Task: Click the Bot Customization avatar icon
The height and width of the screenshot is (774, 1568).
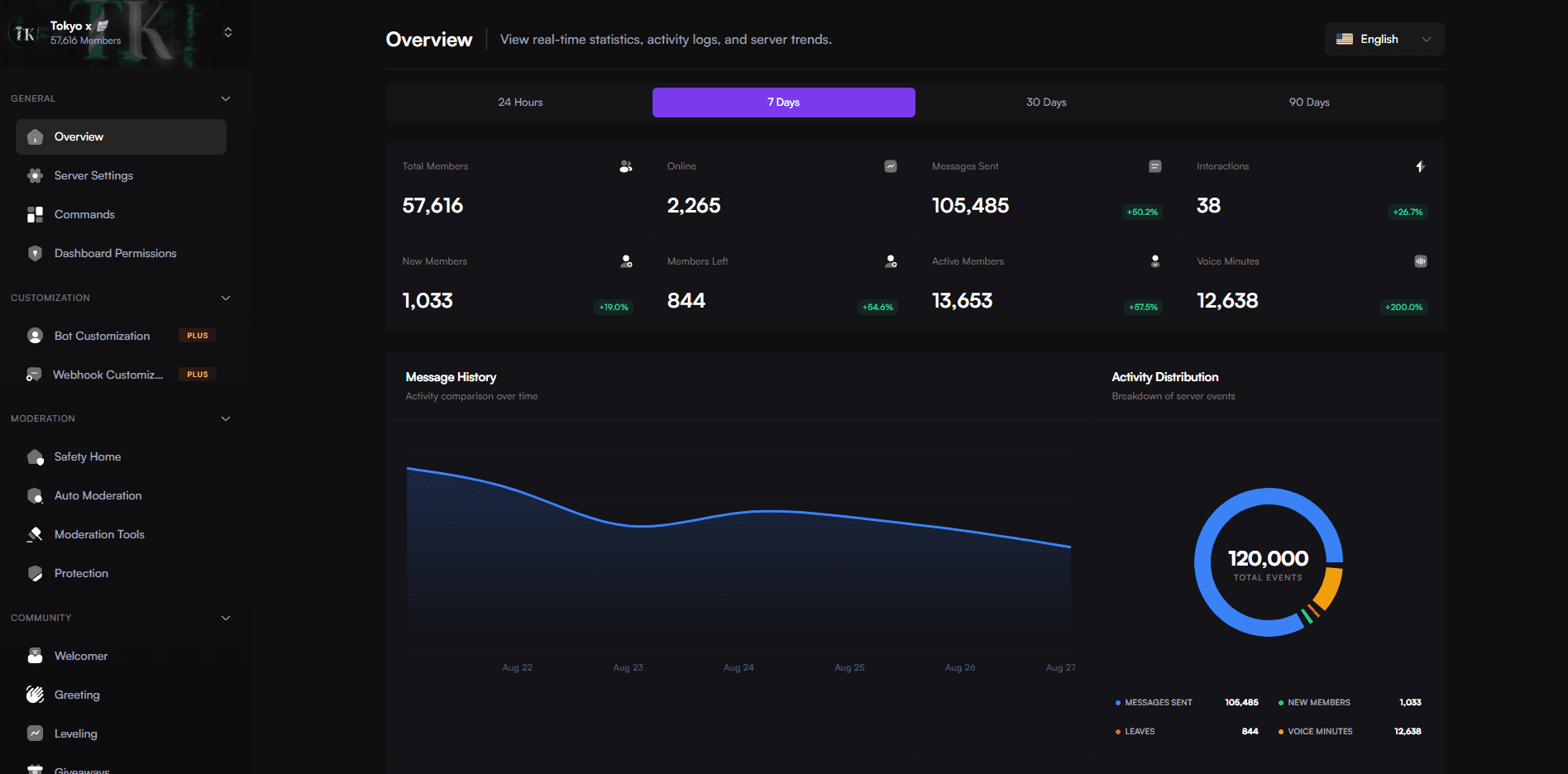Action: pos(35,336)
